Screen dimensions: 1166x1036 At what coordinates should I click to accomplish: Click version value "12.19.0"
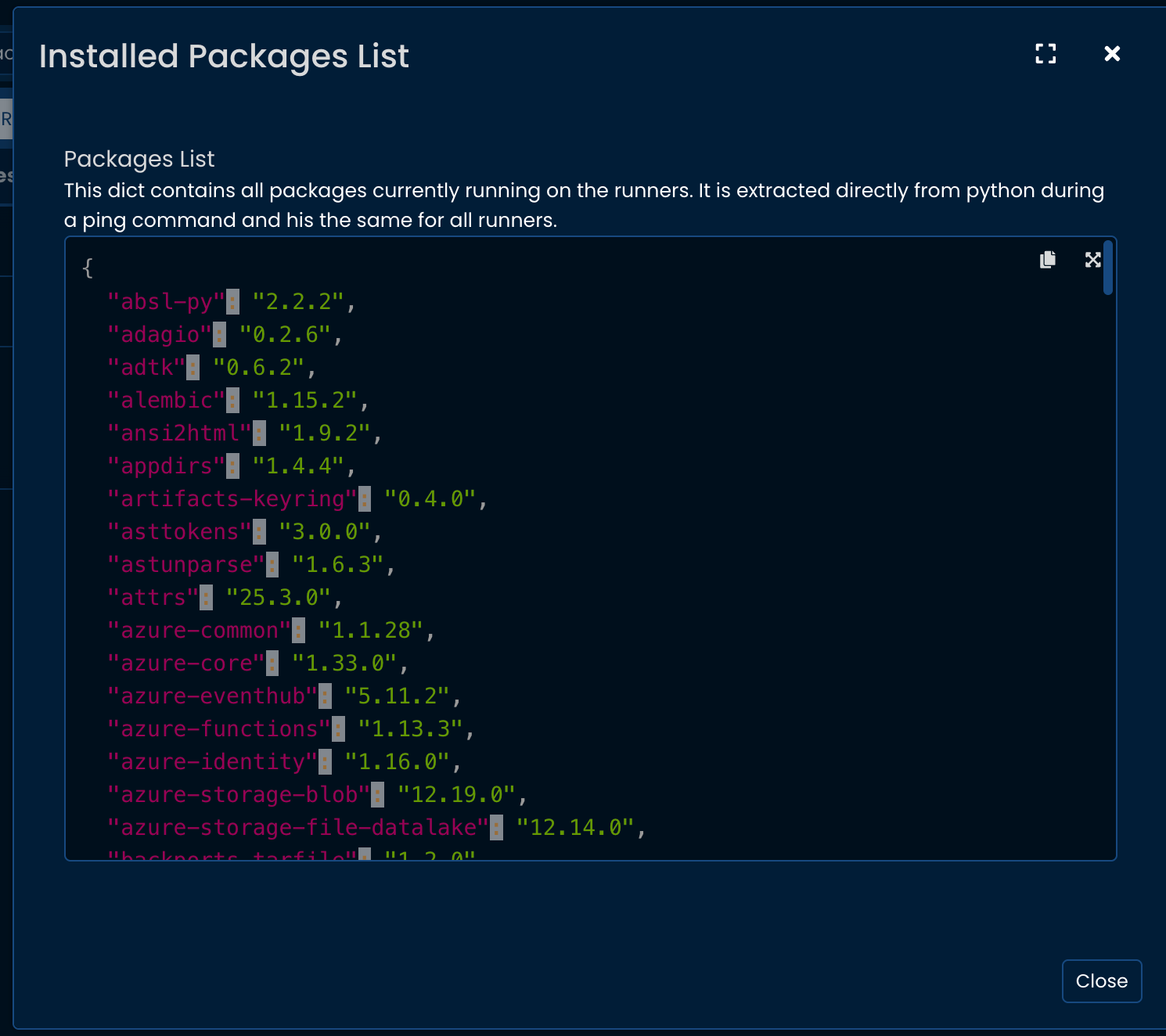456,795
